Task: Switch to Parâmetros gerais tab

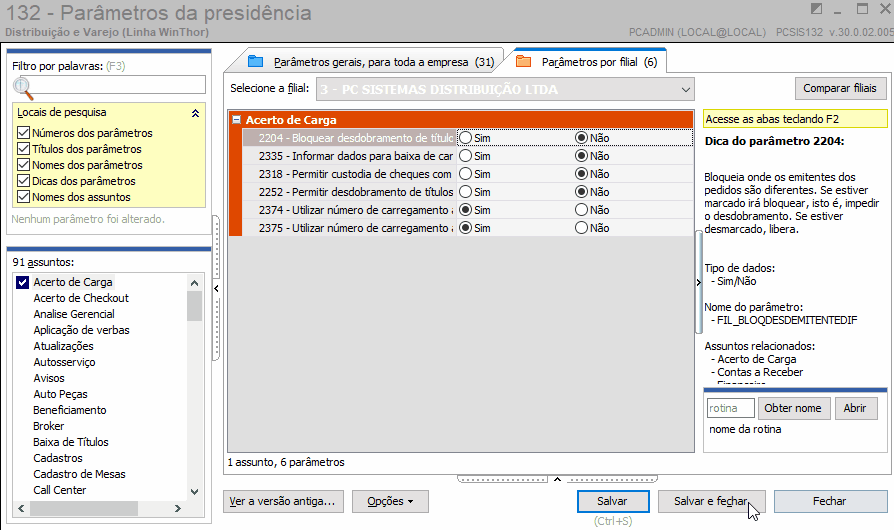Action: [x=372, y=62]
